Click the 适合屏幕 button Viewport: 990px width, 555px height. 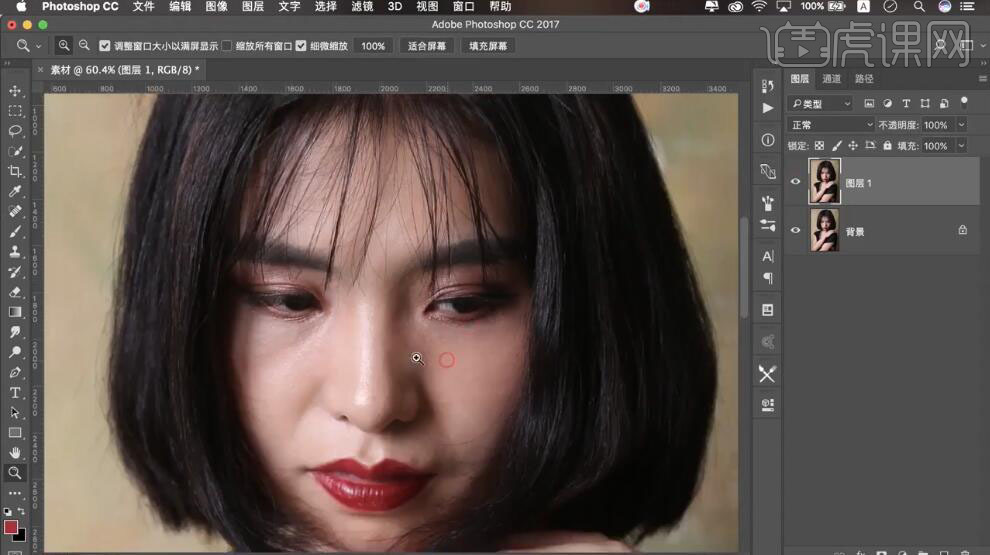pos(427,46)
